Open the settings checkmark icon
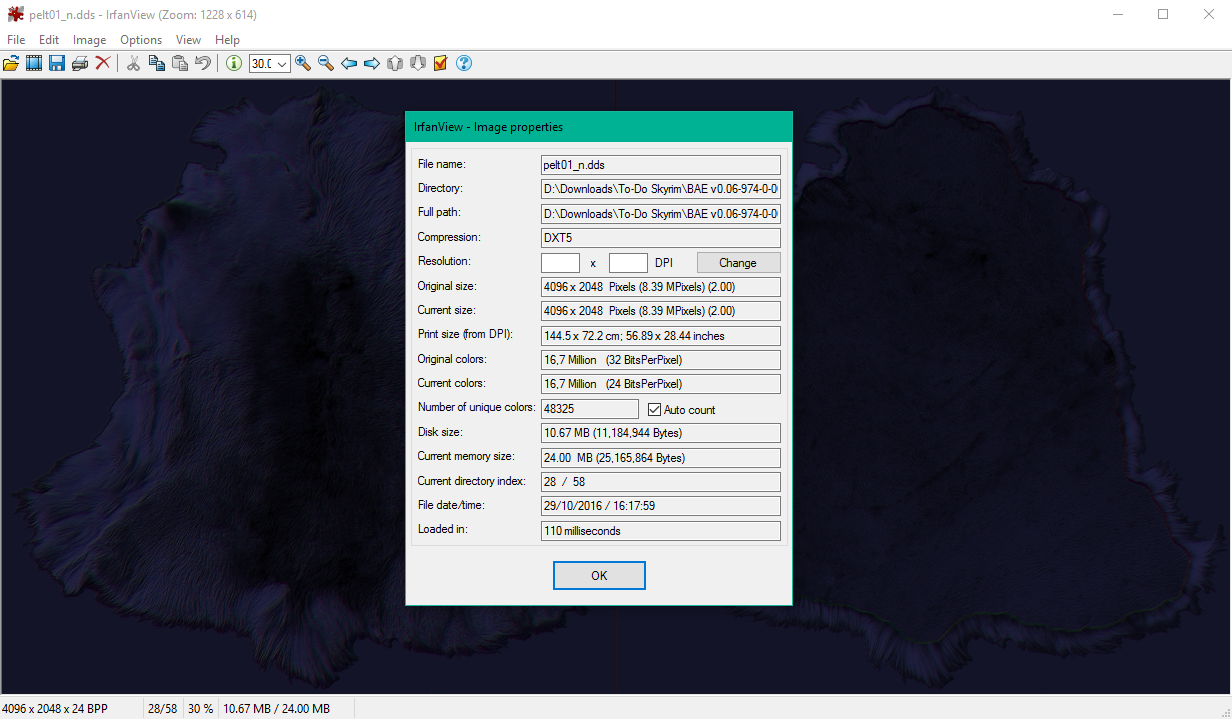Viewport: 1232px width, 719px height. [441, 64]
